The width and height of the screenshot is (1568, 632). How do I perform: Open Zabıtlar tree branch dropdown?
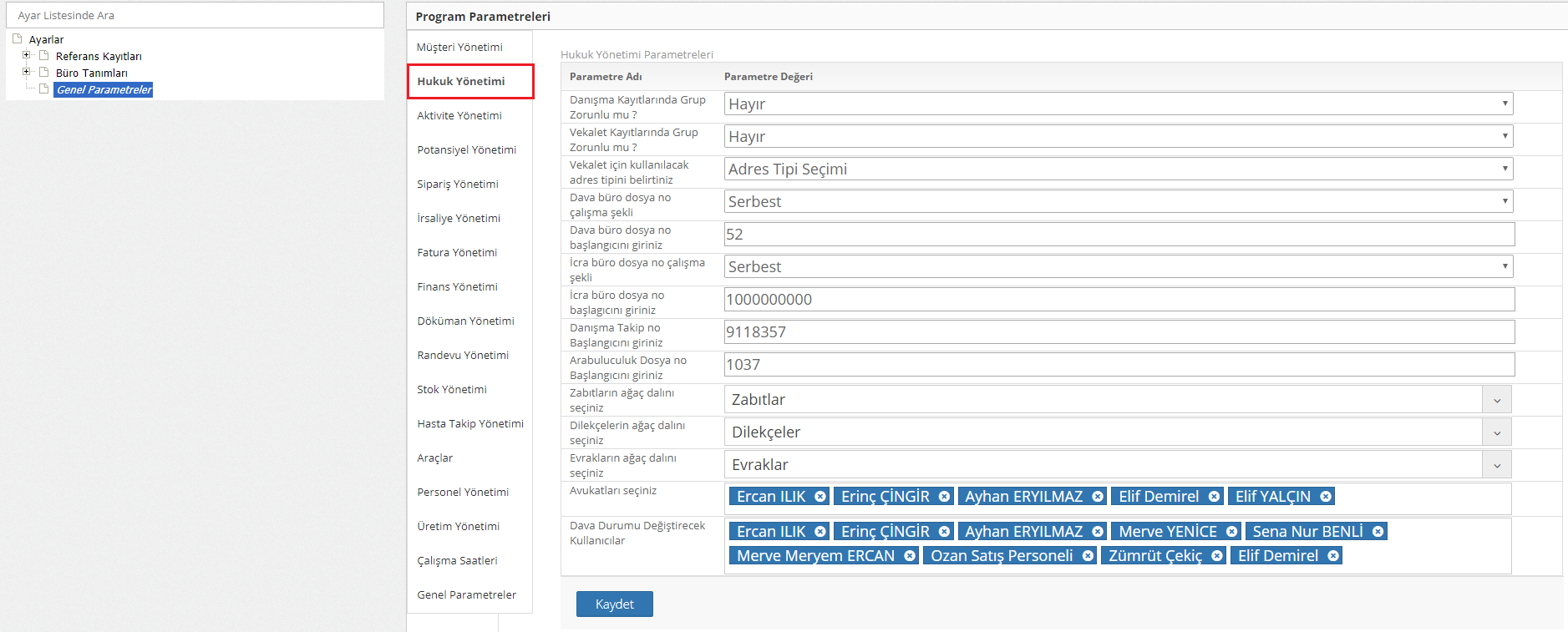coord(1496,400)
